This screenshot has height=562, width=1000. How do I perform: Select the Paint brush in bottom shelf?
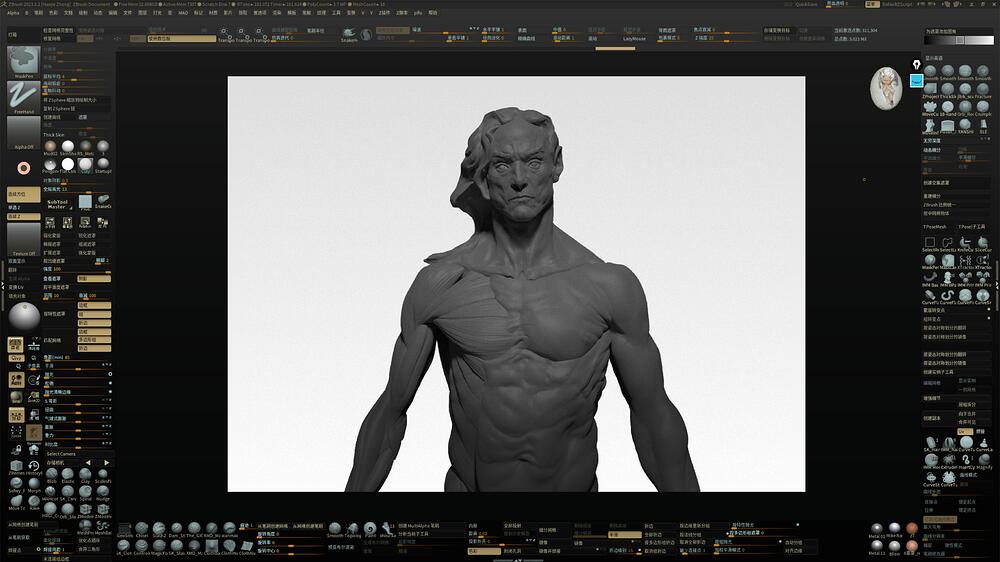[370, 529]
